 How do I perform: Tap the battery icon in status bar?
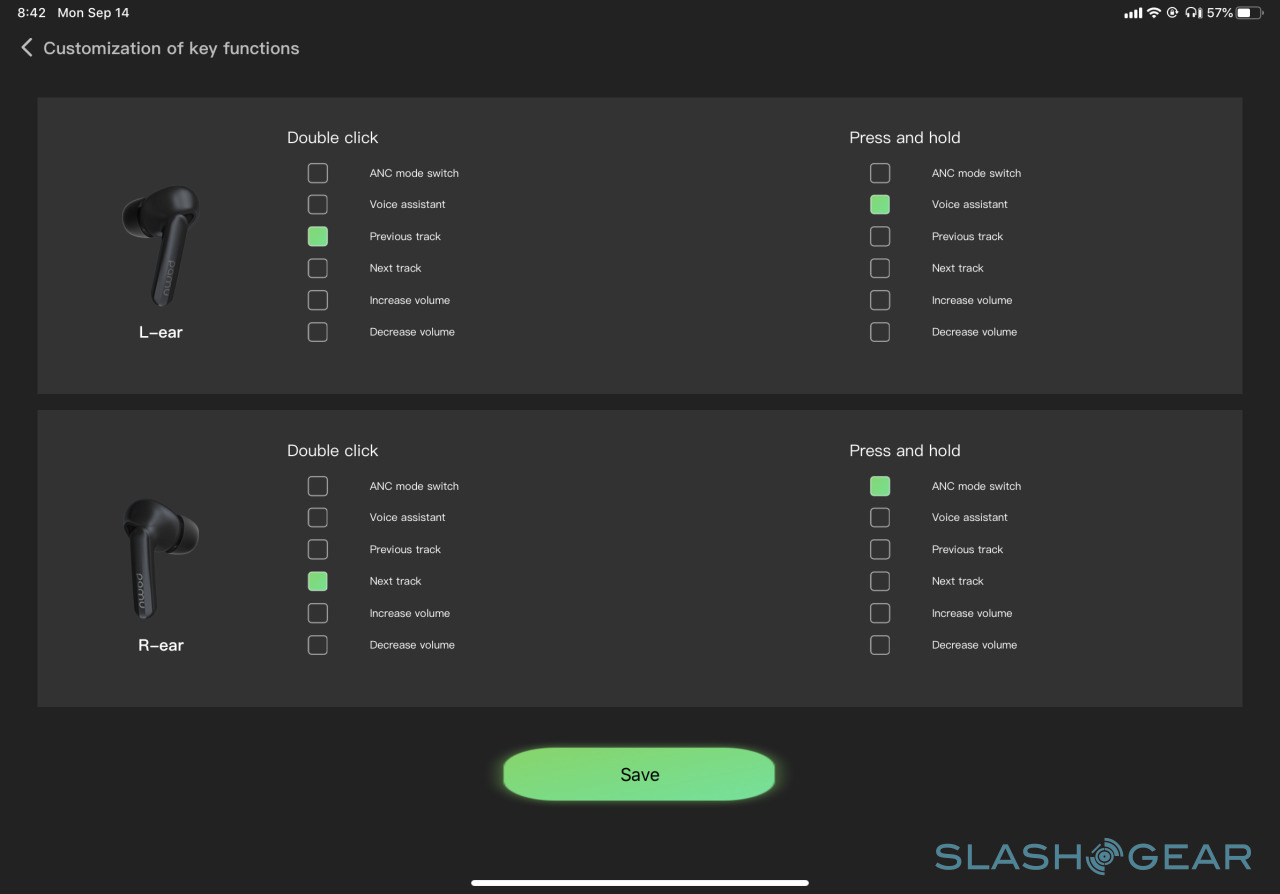click(1250, 13)
